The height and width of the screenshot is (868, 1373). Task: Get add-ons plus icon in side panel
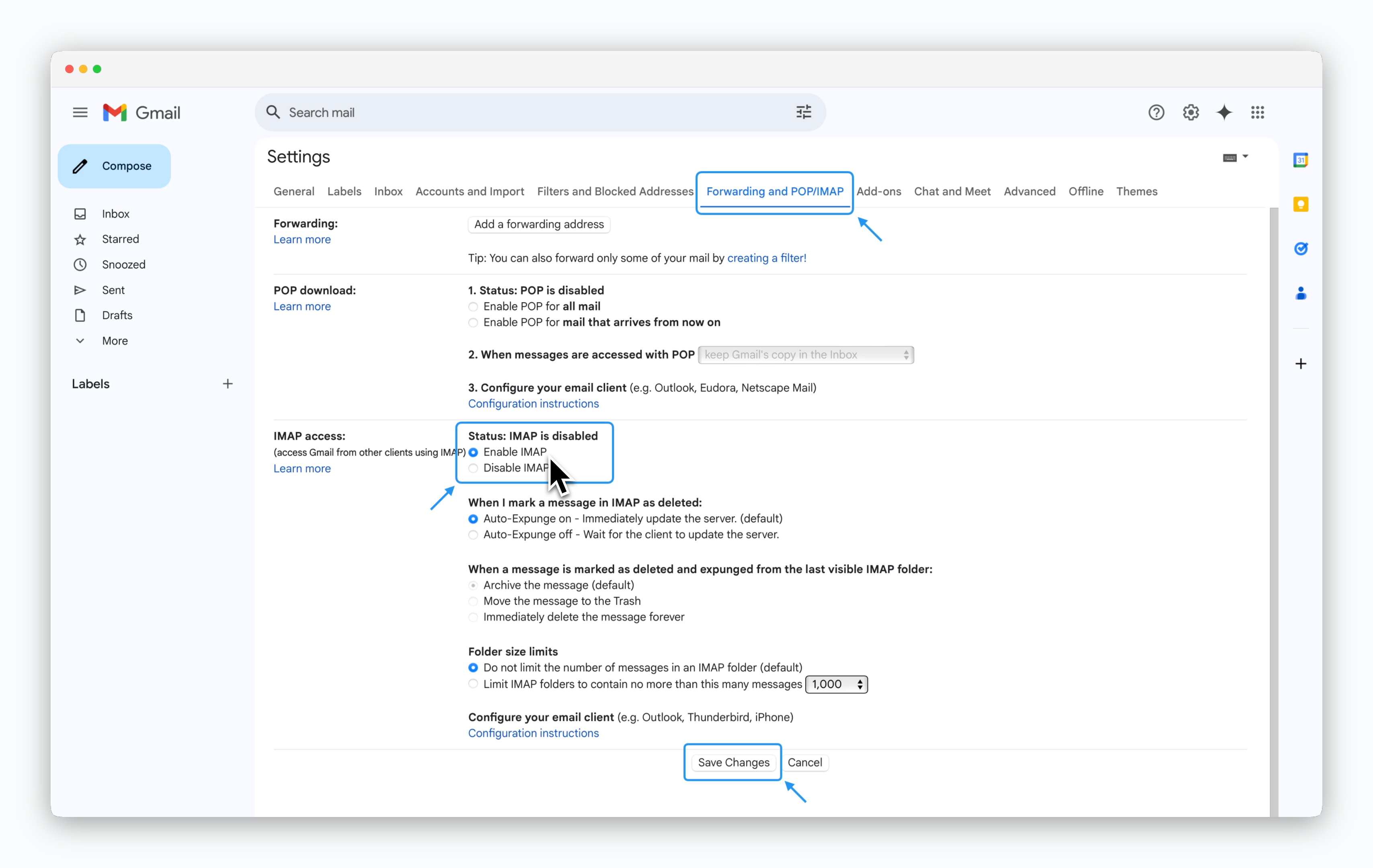coord(1301,364)
